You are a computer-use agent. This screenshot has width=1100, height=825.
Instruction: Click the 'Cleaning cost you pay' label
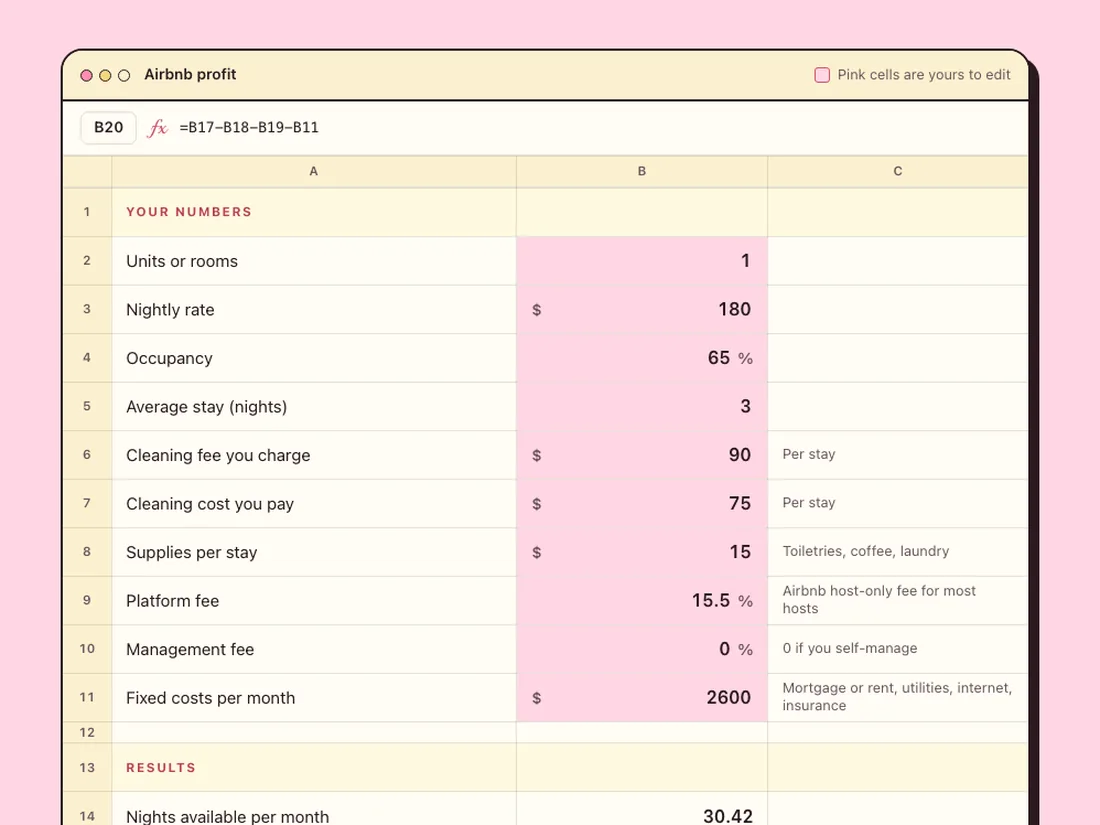point(210,504)
